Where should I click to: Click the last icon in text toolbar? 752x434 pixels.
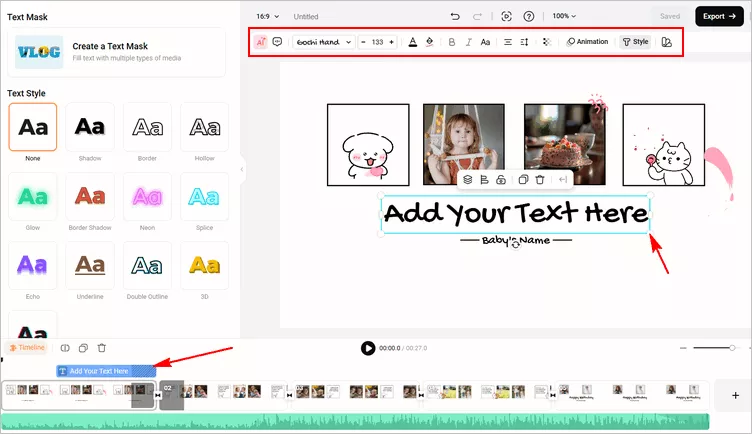pos(666,42)
